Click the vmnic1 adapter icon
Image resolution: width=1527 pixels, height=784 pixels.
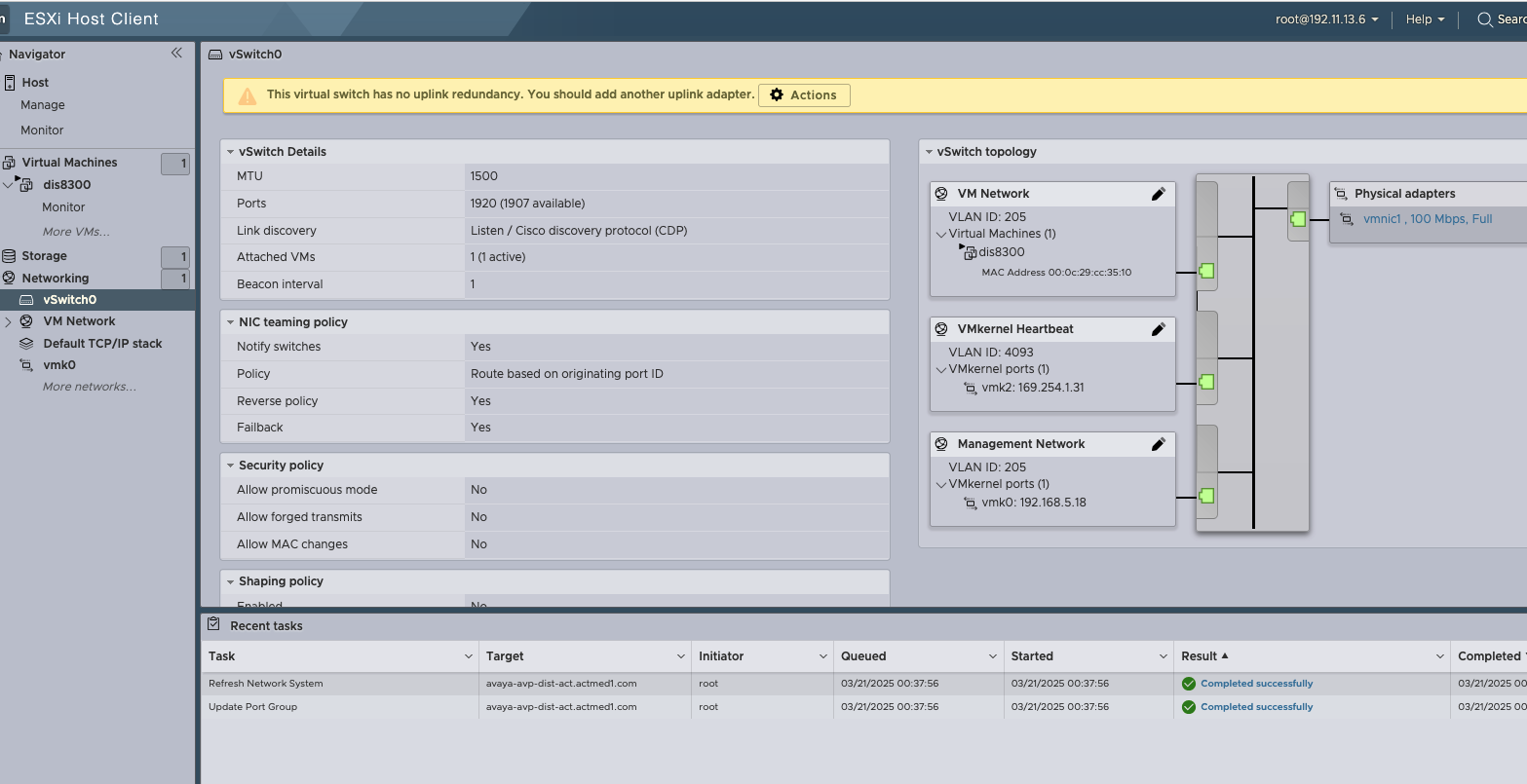click(x=1347, y=219)
